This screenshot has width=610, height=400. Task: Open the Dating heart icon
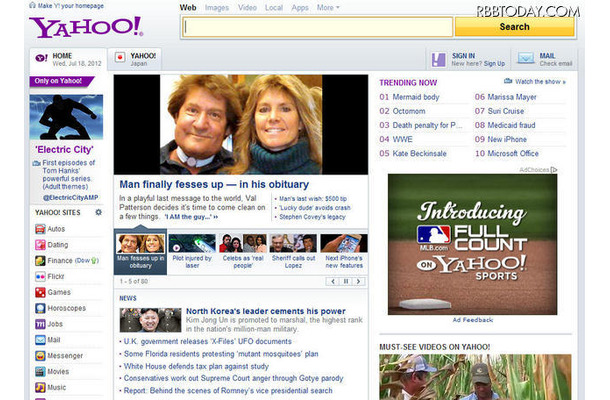[x=40, y=245]
